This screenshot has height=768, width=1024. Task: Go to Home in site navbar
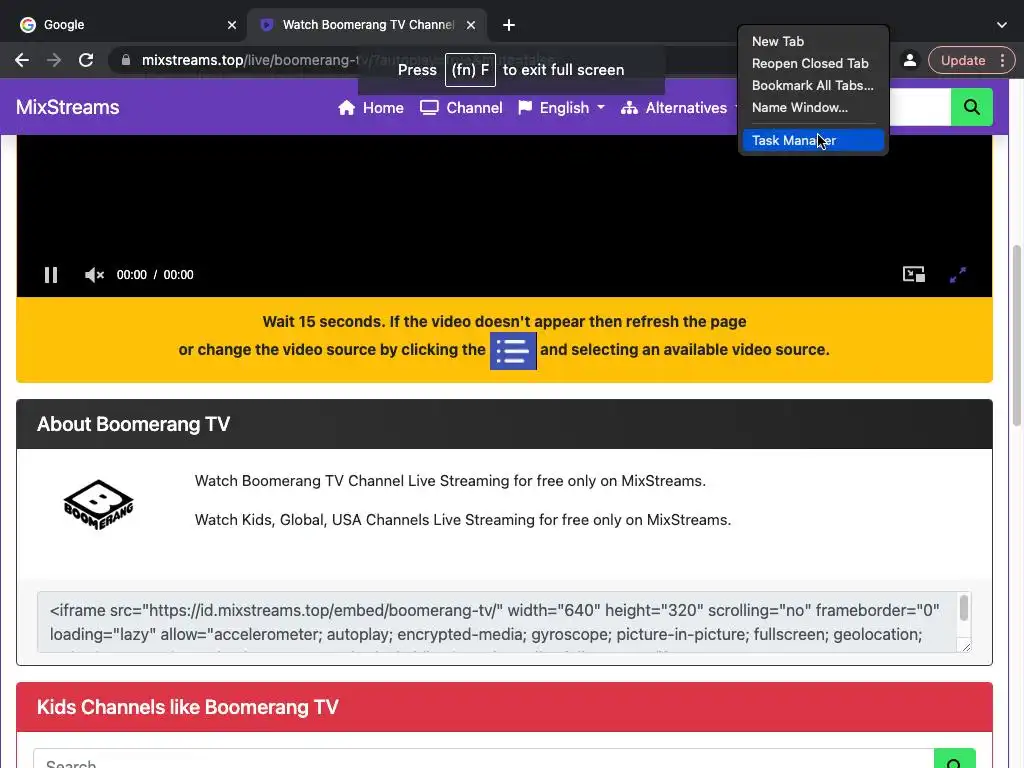371,108
